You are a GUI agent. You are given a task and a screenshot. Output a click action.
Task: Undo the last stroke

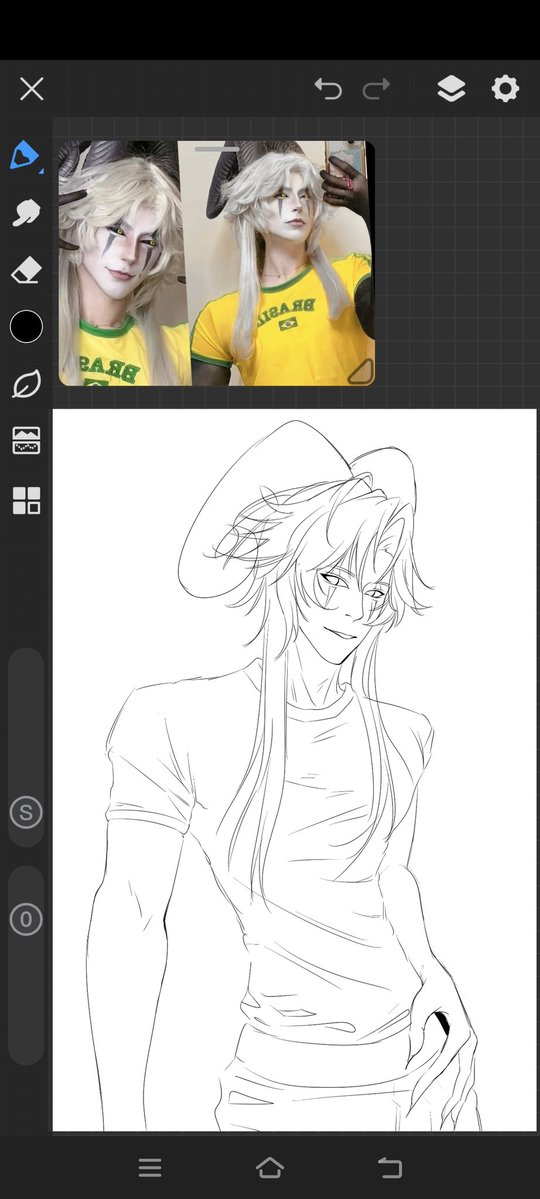[328, 89]
